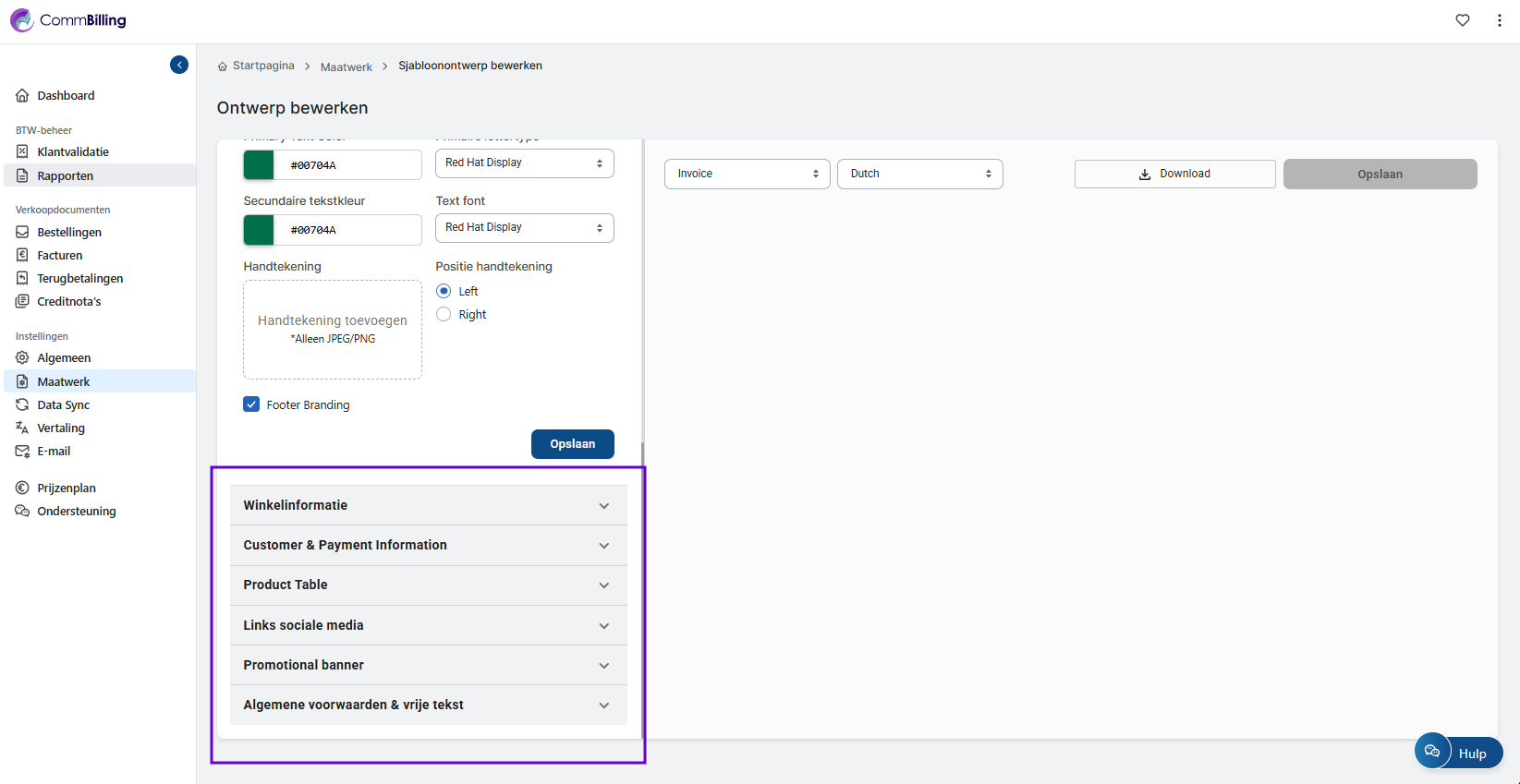
Task: Uncheck the Footer Branding checkbox
Action: tap(251, 404)
